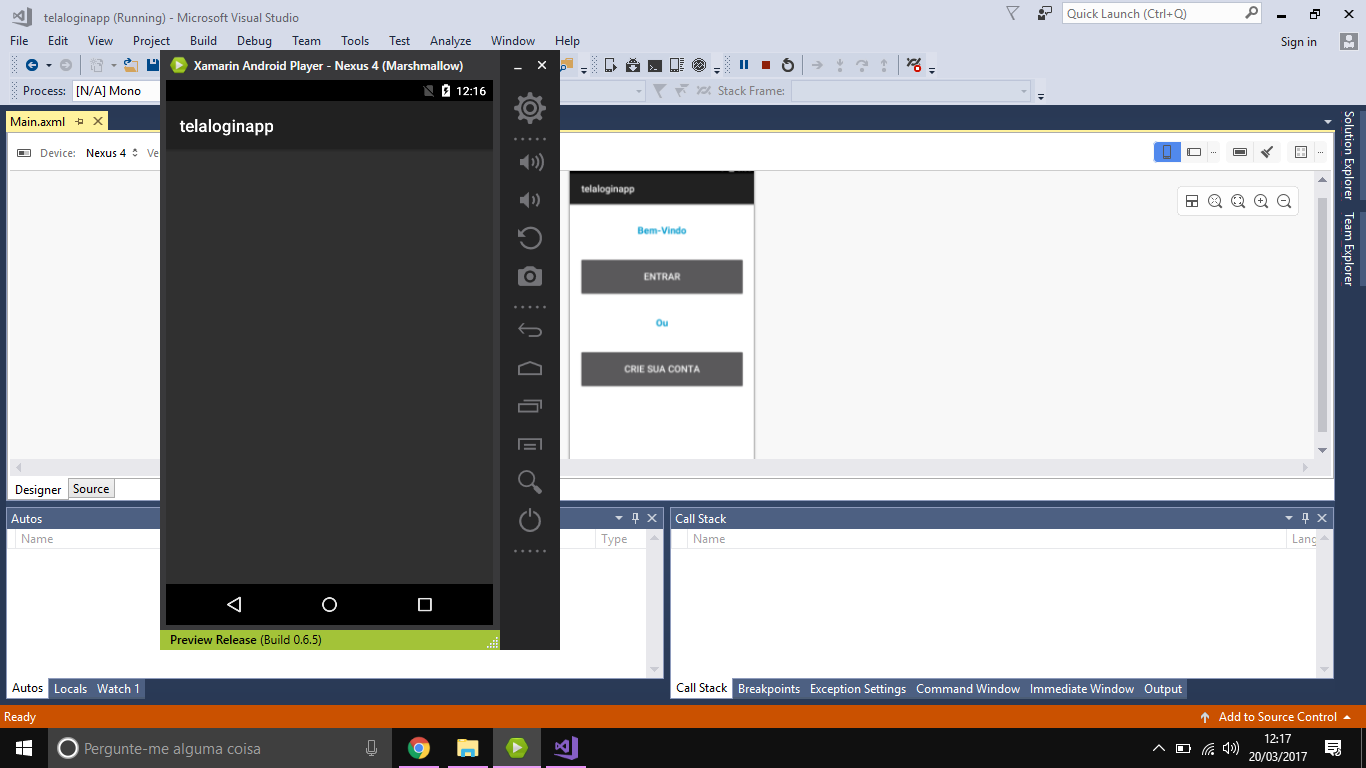Open debug toolbar overflow options arrow
This screenshot has width=1366, height=768.
932,70
